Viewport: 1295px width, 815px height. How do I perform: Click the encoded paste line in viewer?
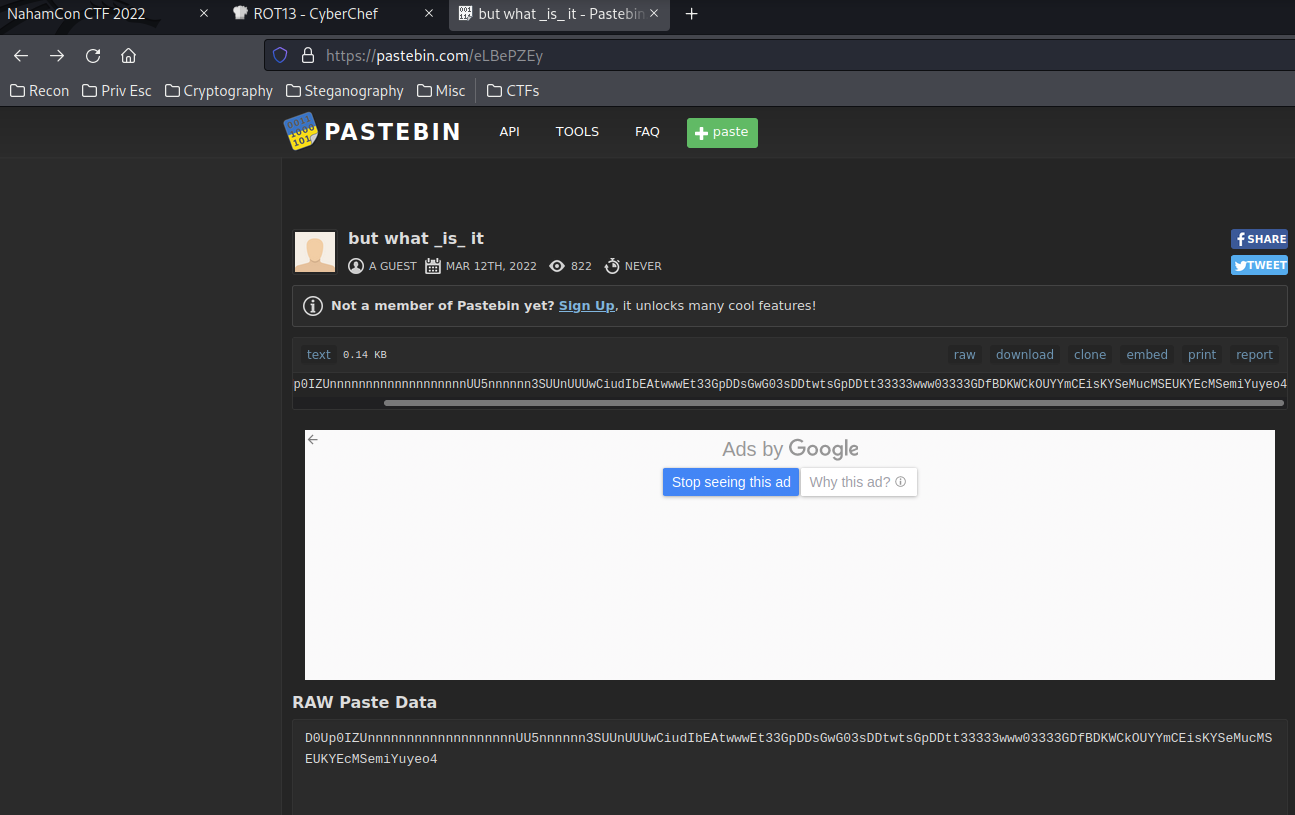pyautogui.click(x=790, y=384)
